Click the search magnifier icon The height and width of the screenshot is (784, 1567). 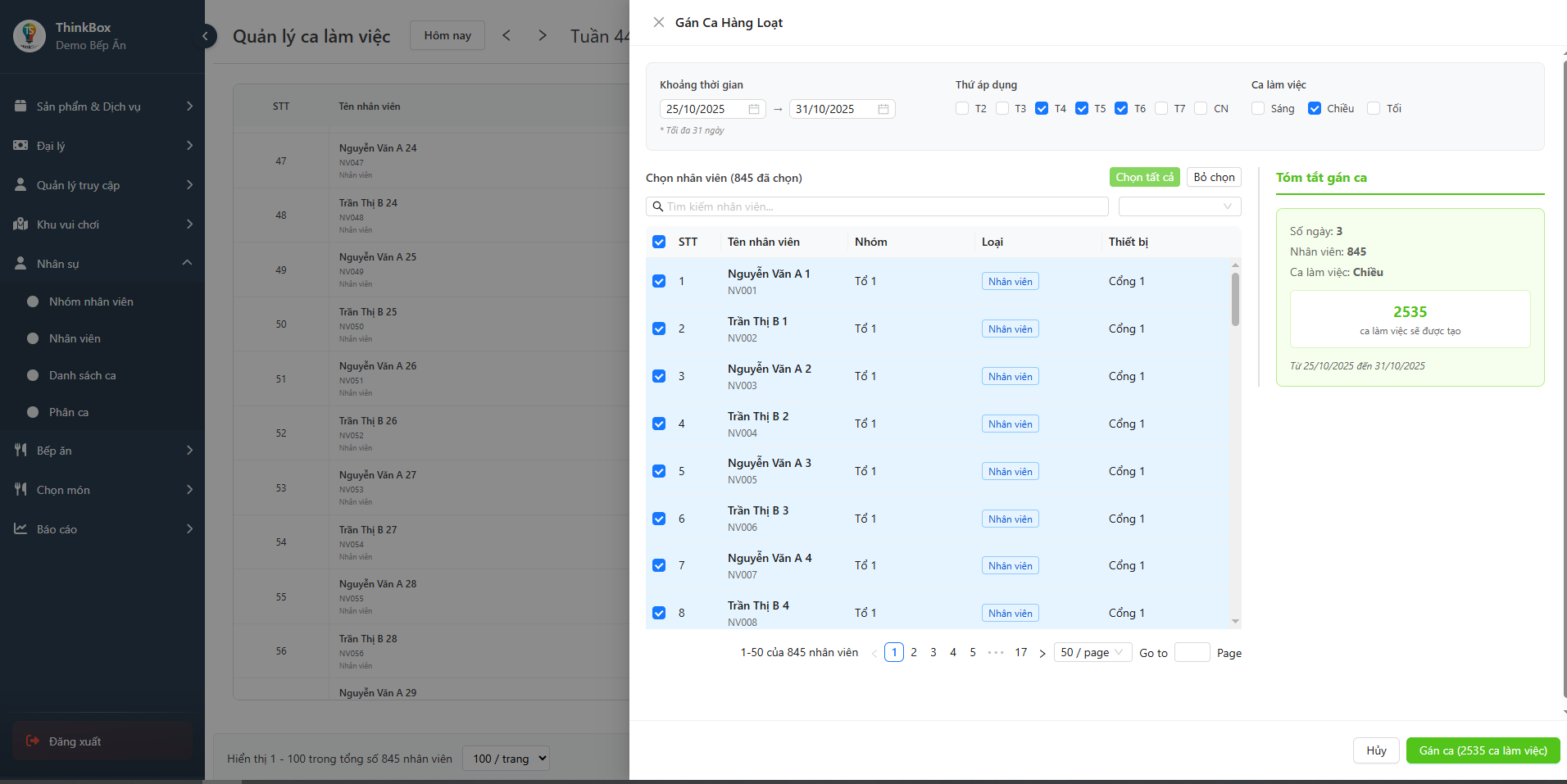point(657,206)
